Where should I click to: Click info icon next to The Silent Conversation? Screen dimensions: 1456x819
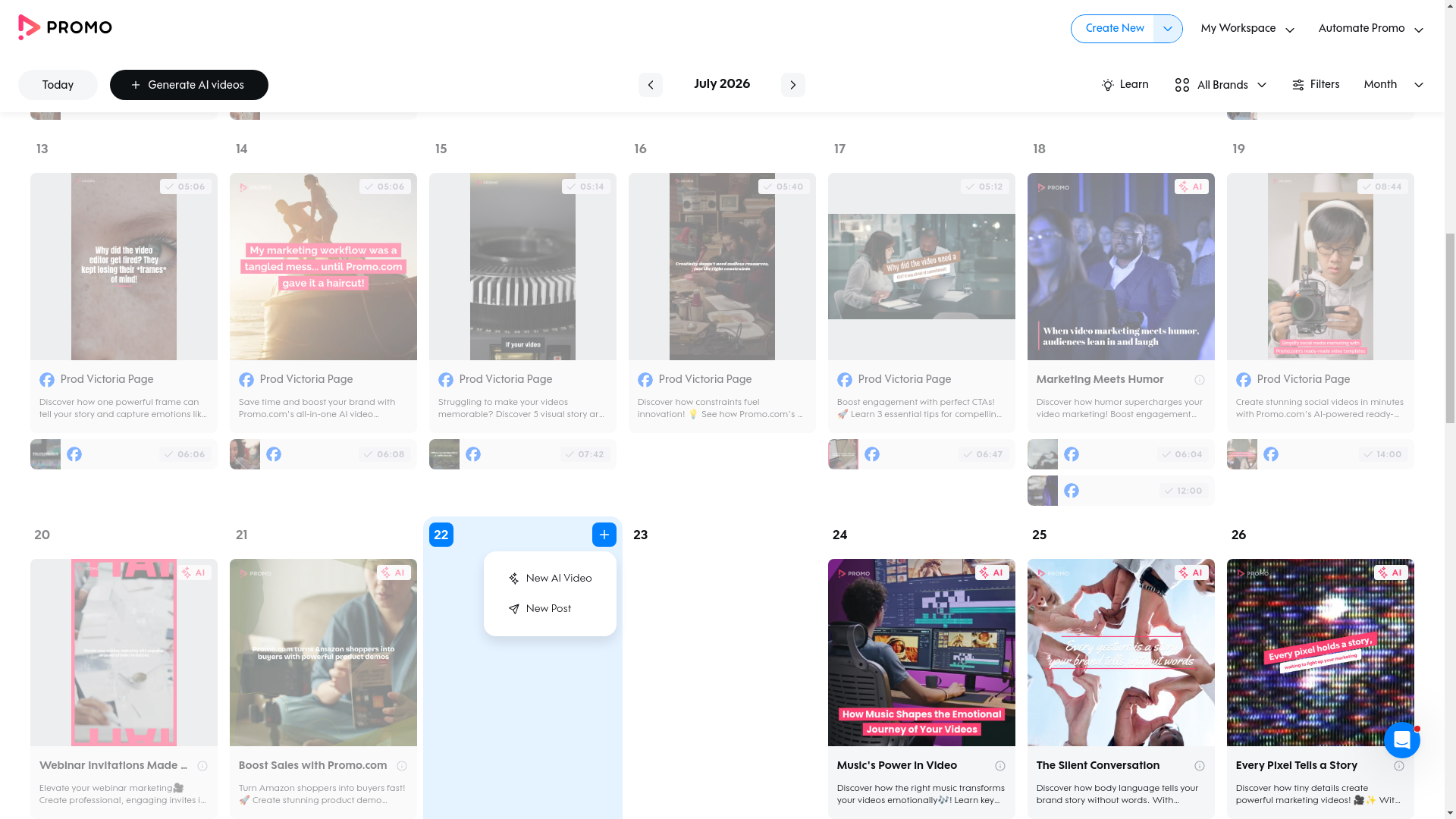coord(1199,766)
